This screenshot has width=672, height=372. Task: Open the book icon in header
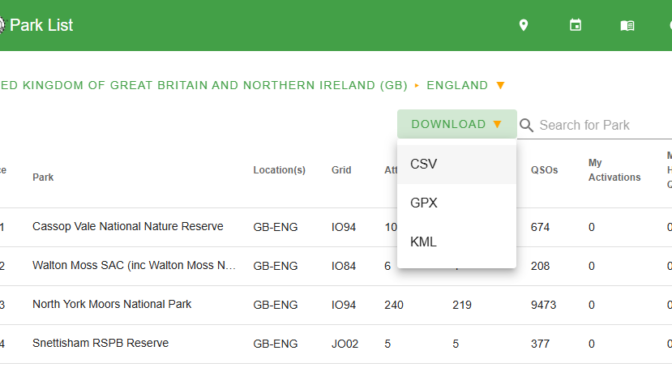click(627, 26)
